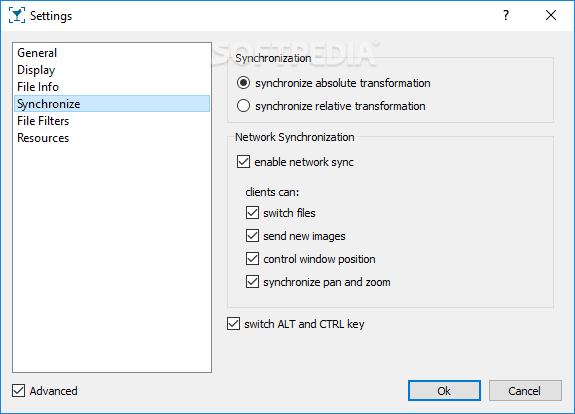
Task: Select synchronize relative transformation option
Action: pyautogui.click(x=243, y=106)
